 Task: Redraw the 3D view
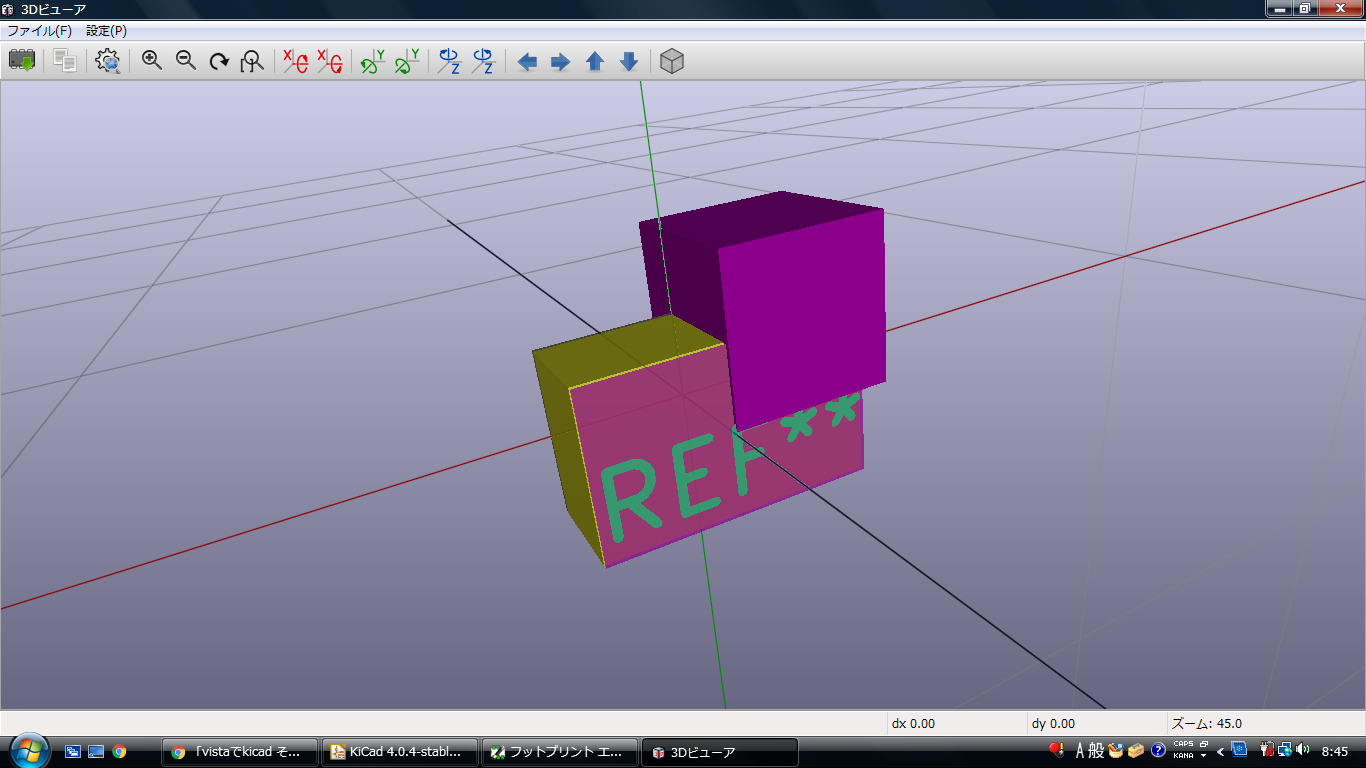click(219, 62)
